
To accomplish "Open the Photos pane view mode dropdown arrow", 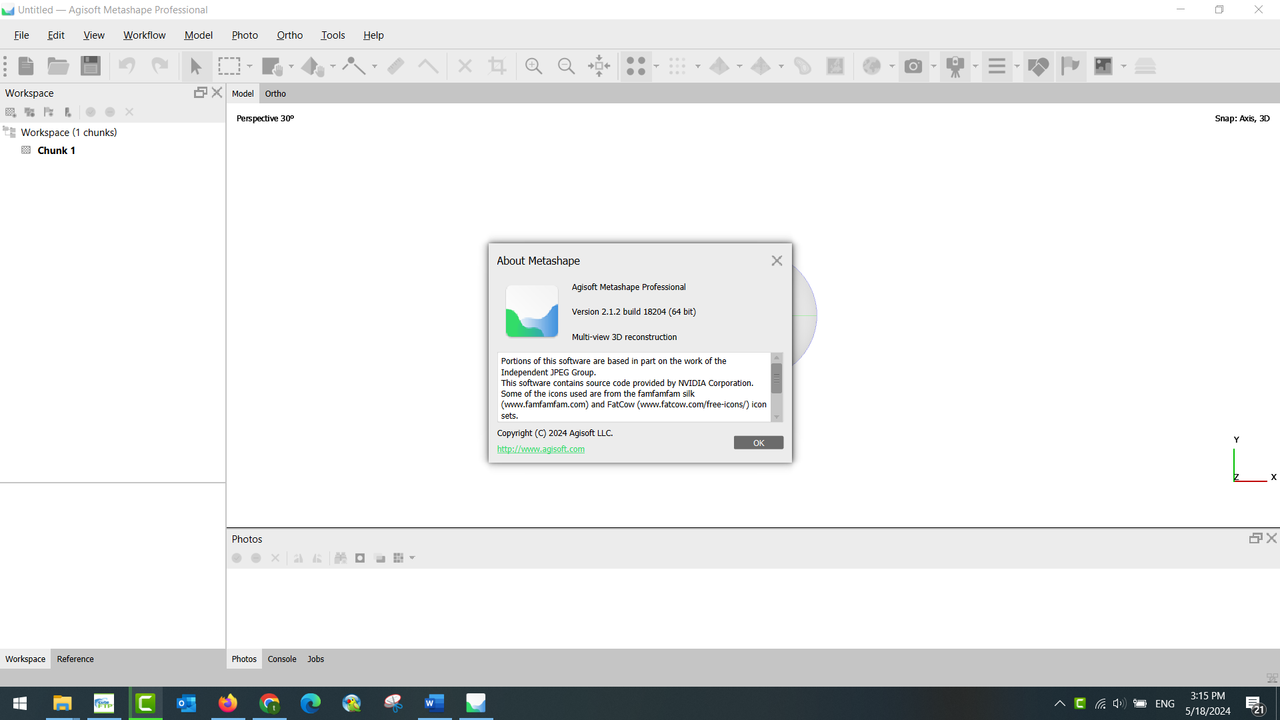I will [412, 558].
